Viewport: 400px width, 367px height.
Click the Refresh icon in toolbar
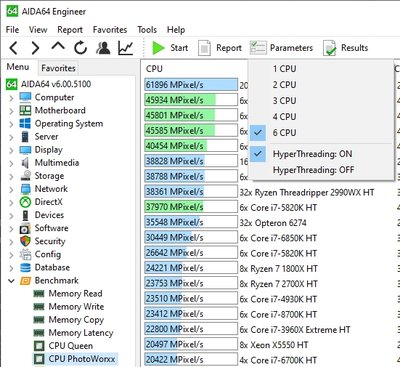80,48
